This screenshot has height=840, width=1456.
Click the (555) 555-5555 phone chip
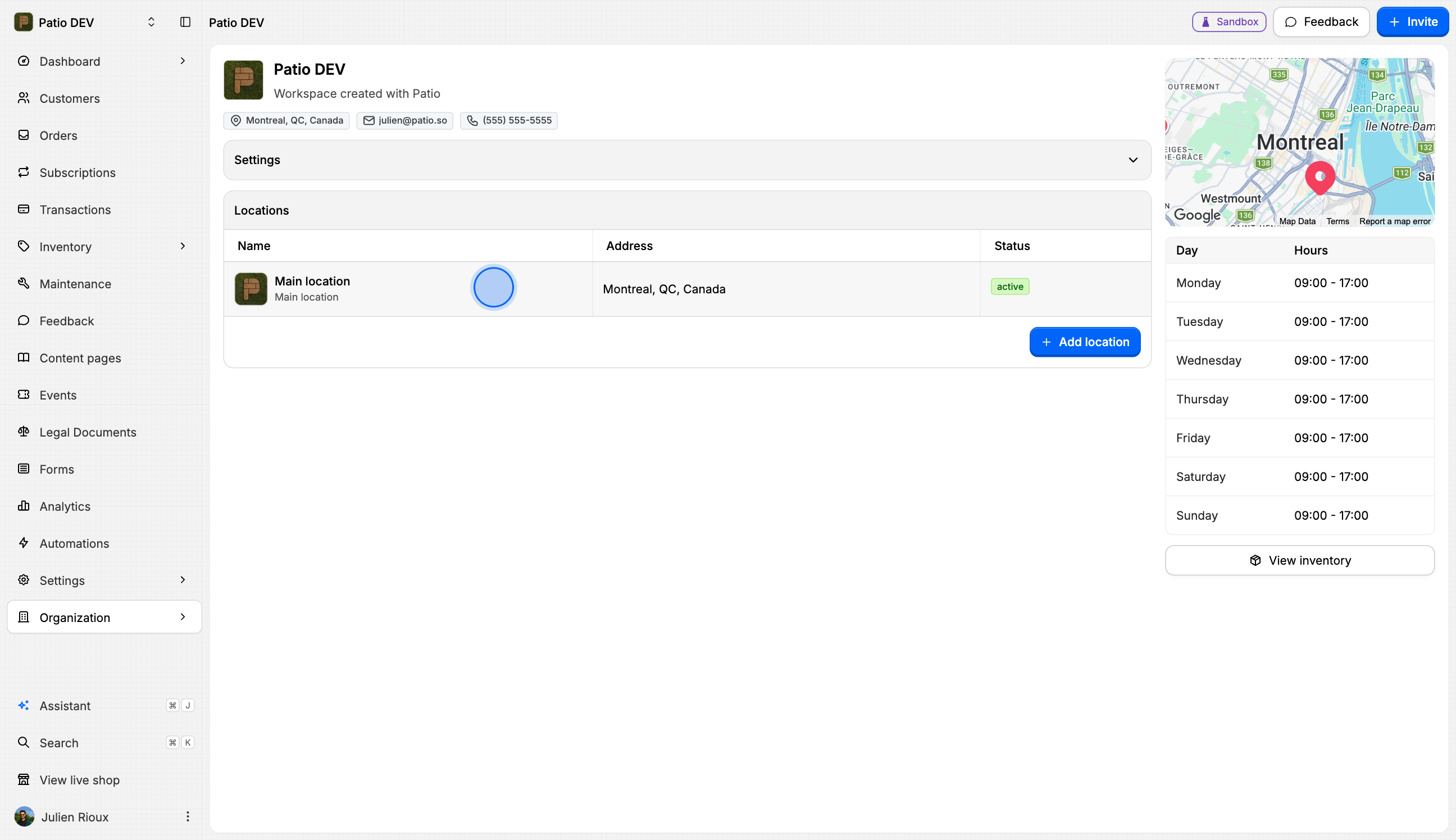tap(508, 120)
